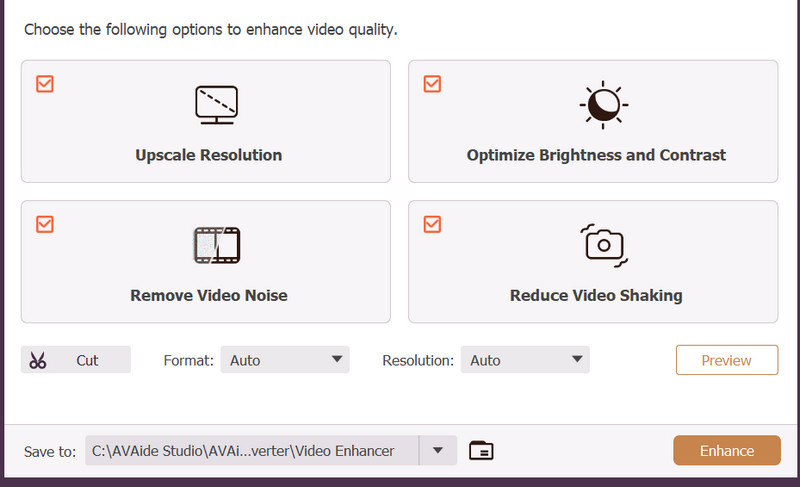This screenshot has width=800, height=487.
Task: Click the Remove Video Noise label
Action: [x=209, y=295]
